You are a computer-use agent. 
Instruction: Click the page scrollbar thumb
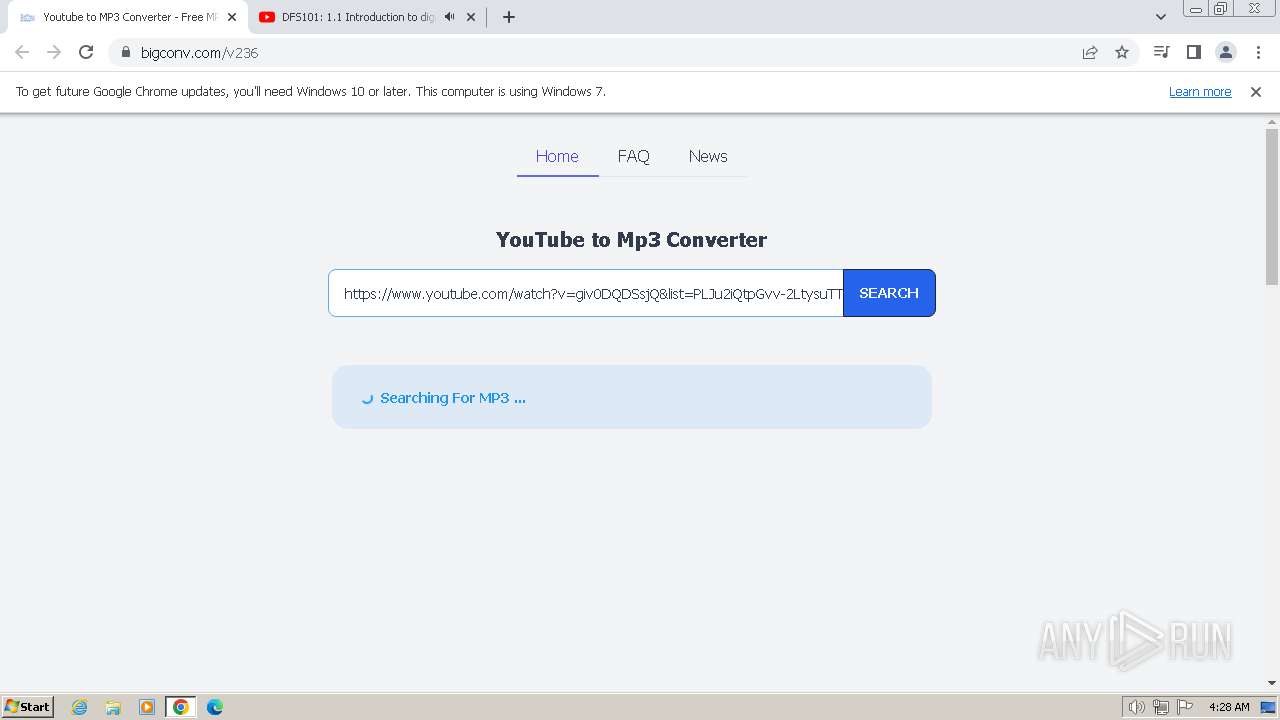(1272, 207)
